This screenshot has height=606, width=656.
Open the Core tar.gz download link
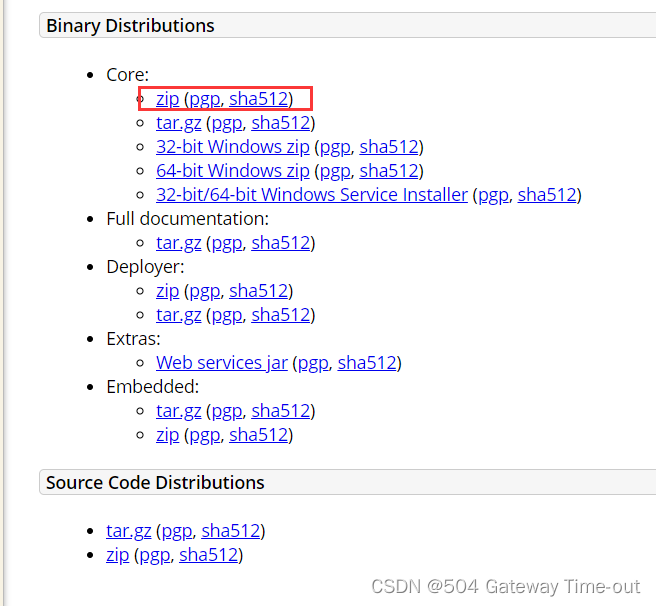point(178,123)
